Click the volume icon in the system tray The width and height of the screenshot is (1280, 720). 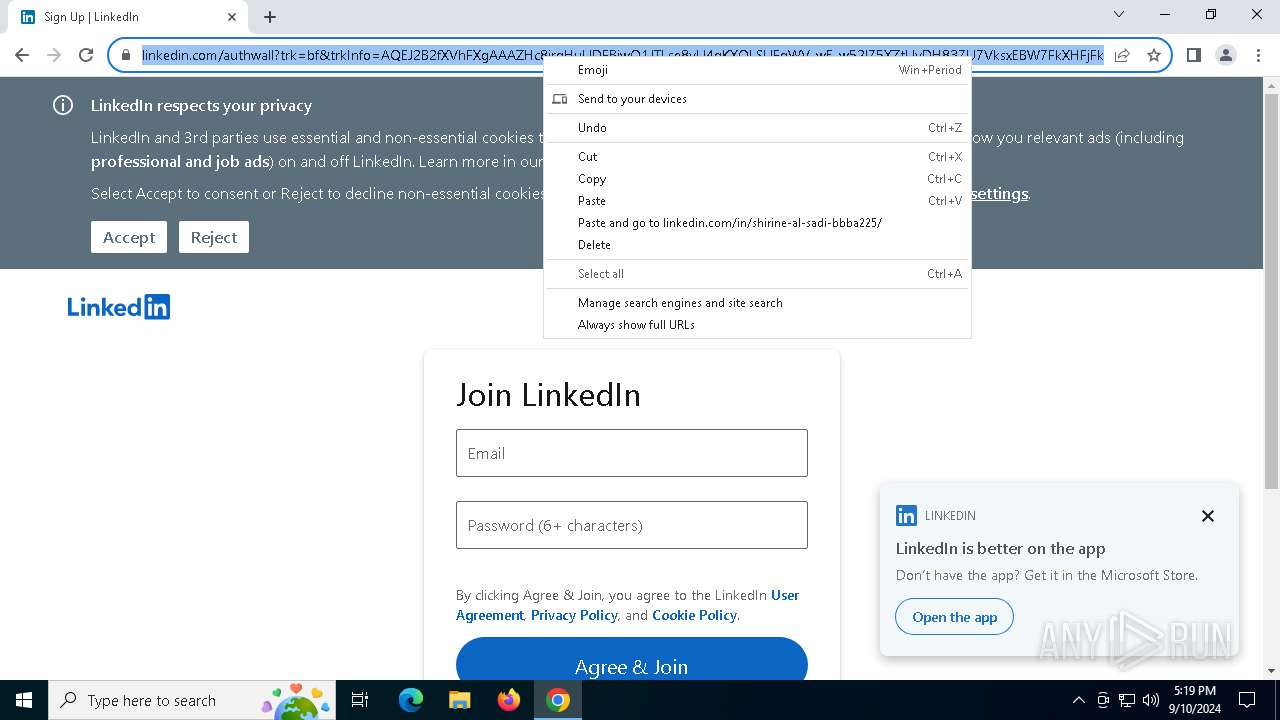(1151, 700)
